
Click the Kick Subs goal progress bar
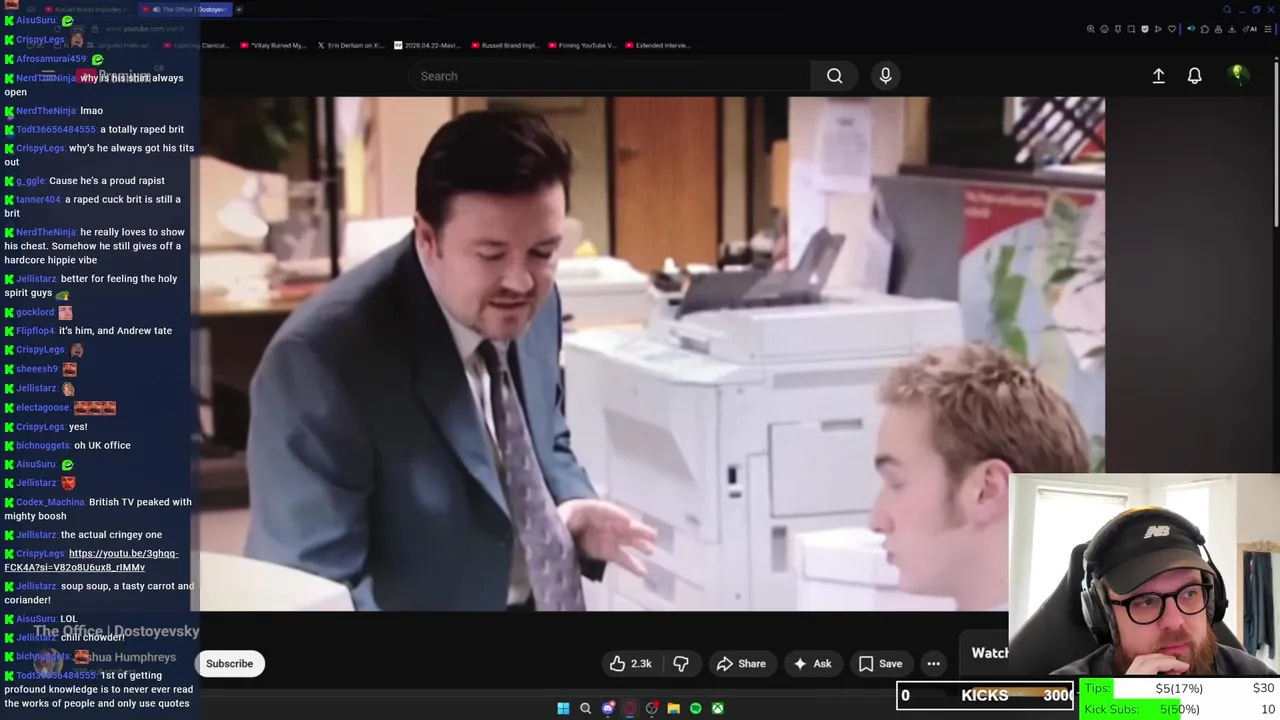(x=1180, y=709)
